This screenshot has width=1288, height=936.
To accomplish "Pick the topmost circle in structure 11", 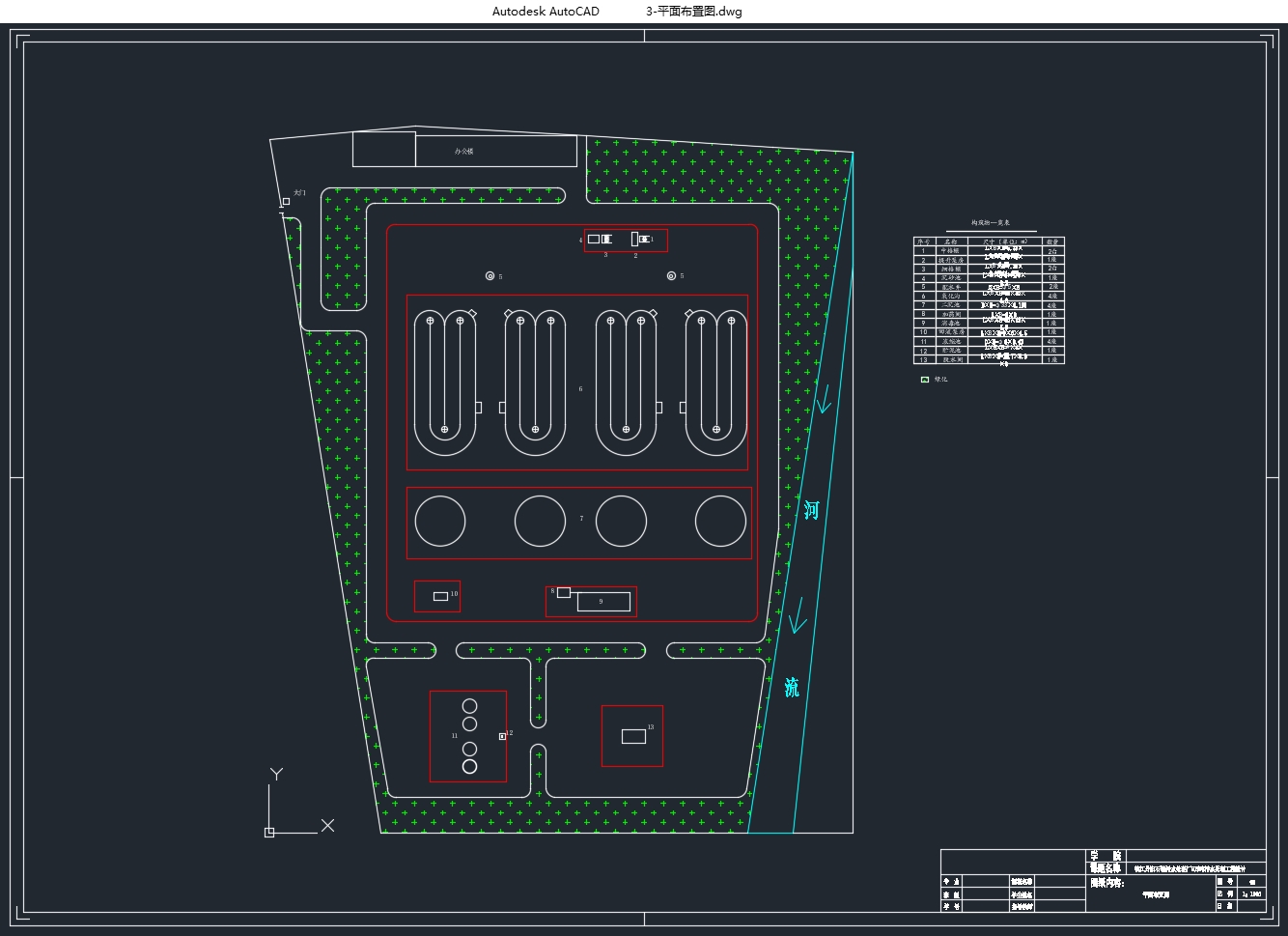I will coord(469,706).
